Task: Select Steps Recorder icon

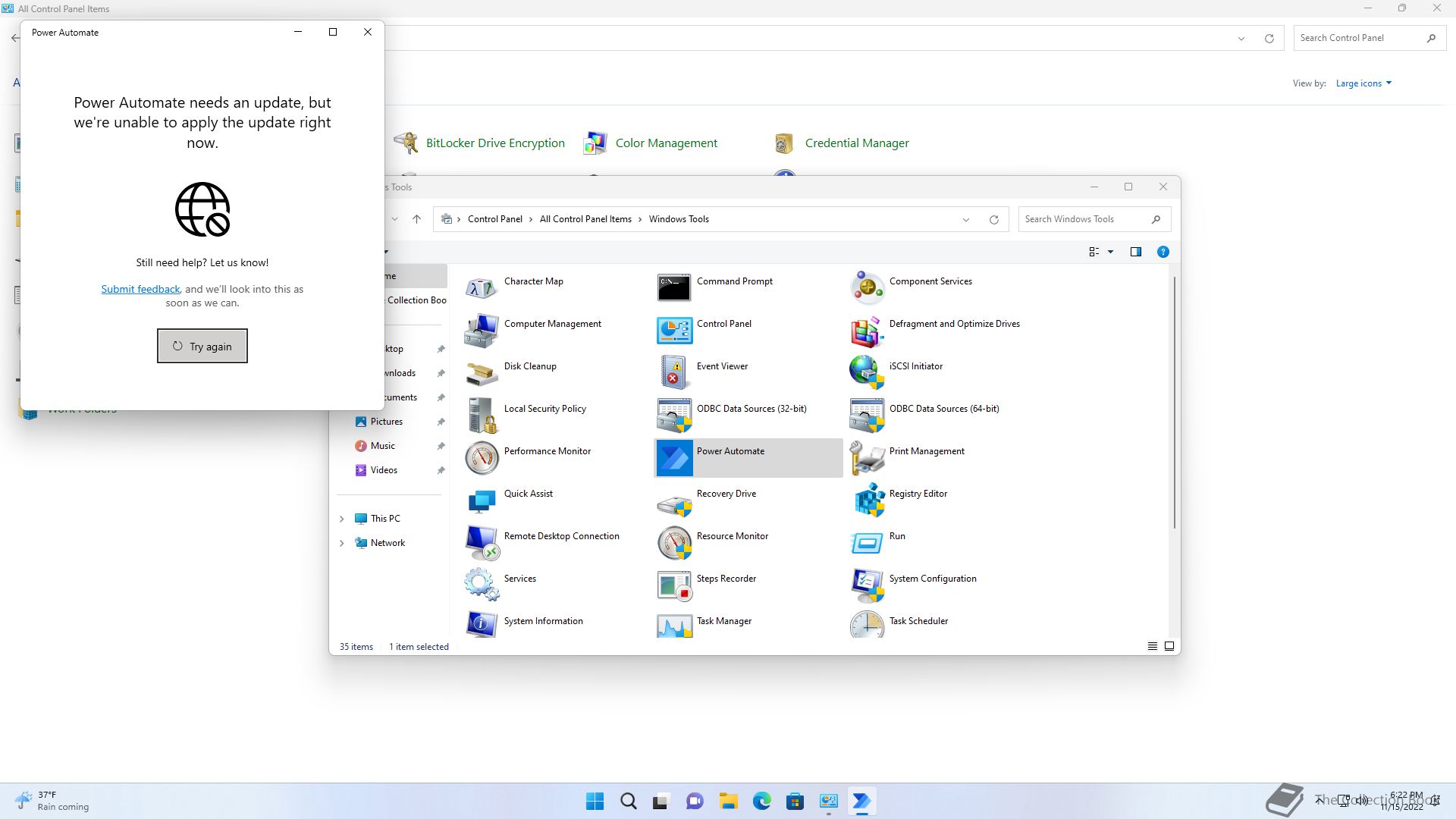Action: coord(674,585)
